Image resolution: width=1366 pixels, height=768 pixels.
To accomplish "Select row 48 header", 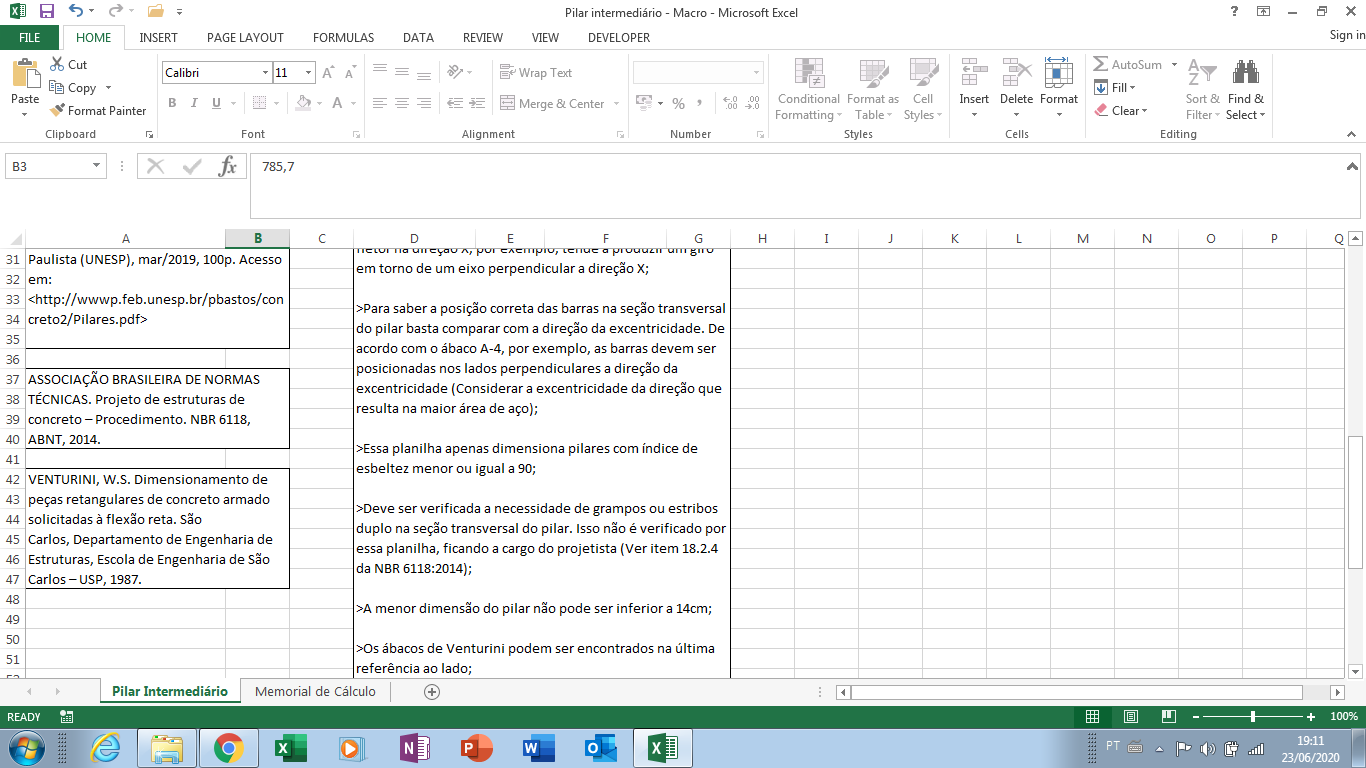I will (13, 599).
